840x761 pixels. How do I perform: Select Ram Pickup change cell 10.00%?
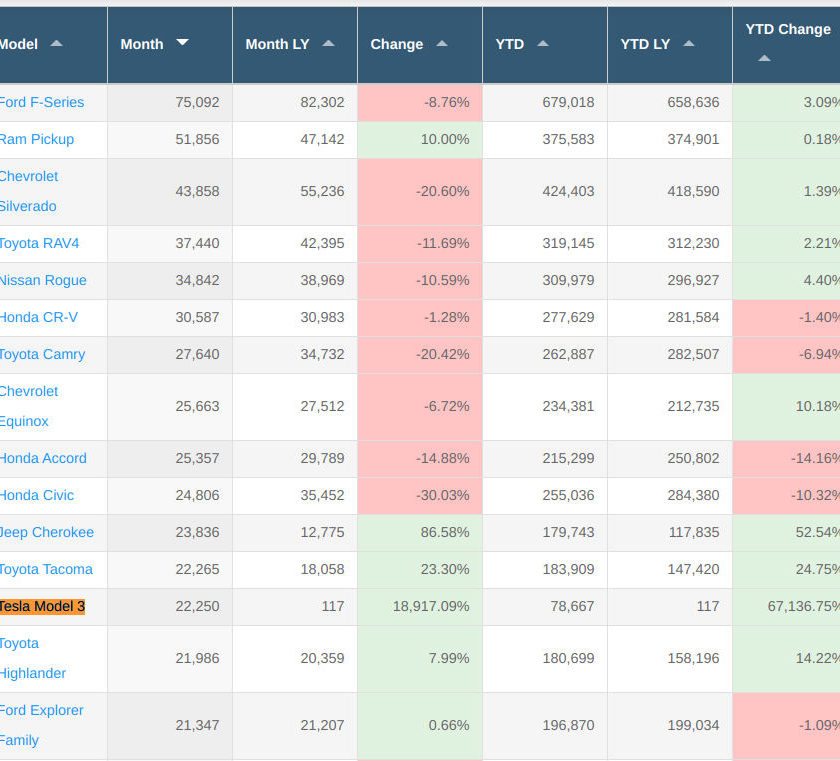(419, 140)
